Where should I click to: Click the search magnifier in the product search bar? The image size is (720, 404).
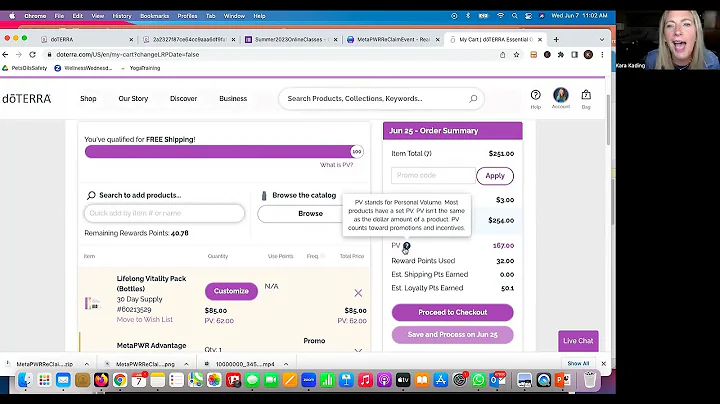(x=473, y=99)
